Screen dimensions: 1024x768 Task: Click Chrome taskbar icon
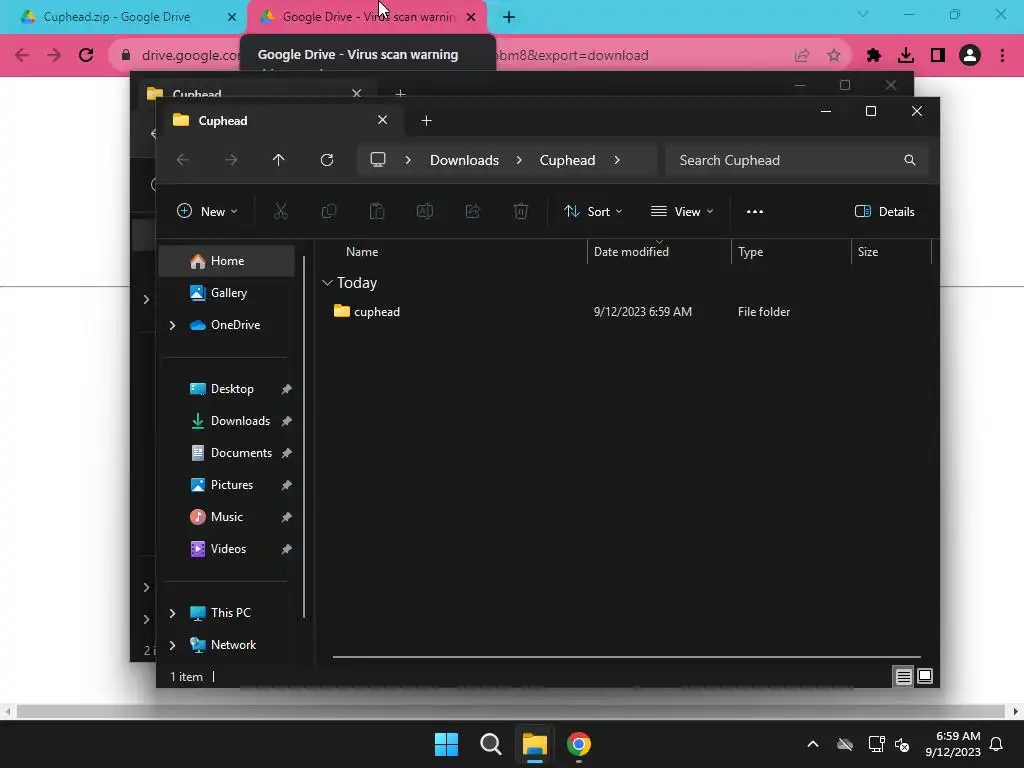coord(579,744)
